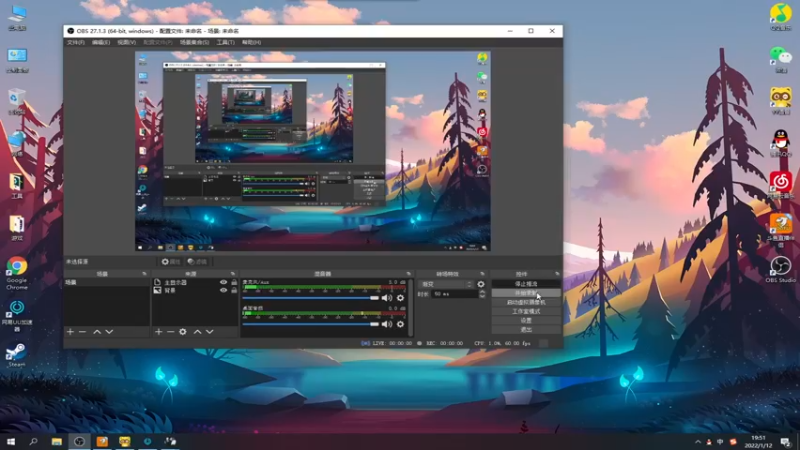
Task: Open 设置 settings in the Controls panel
Action: (x=526, y=320)
